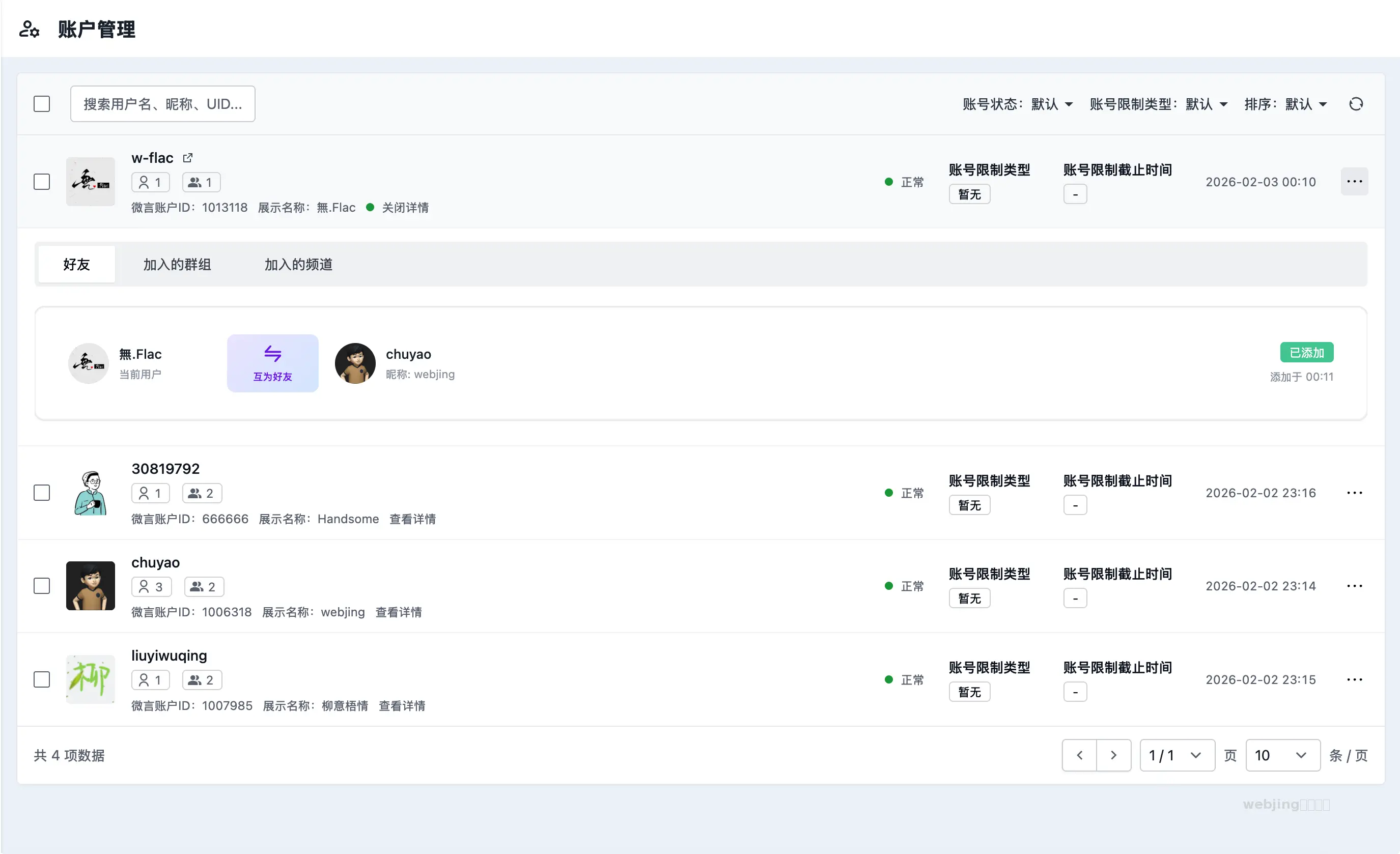The height and width of the screenshot is (854, 1400).
Task: Click the mutual friends swap icon
Action: coord(273,354)
